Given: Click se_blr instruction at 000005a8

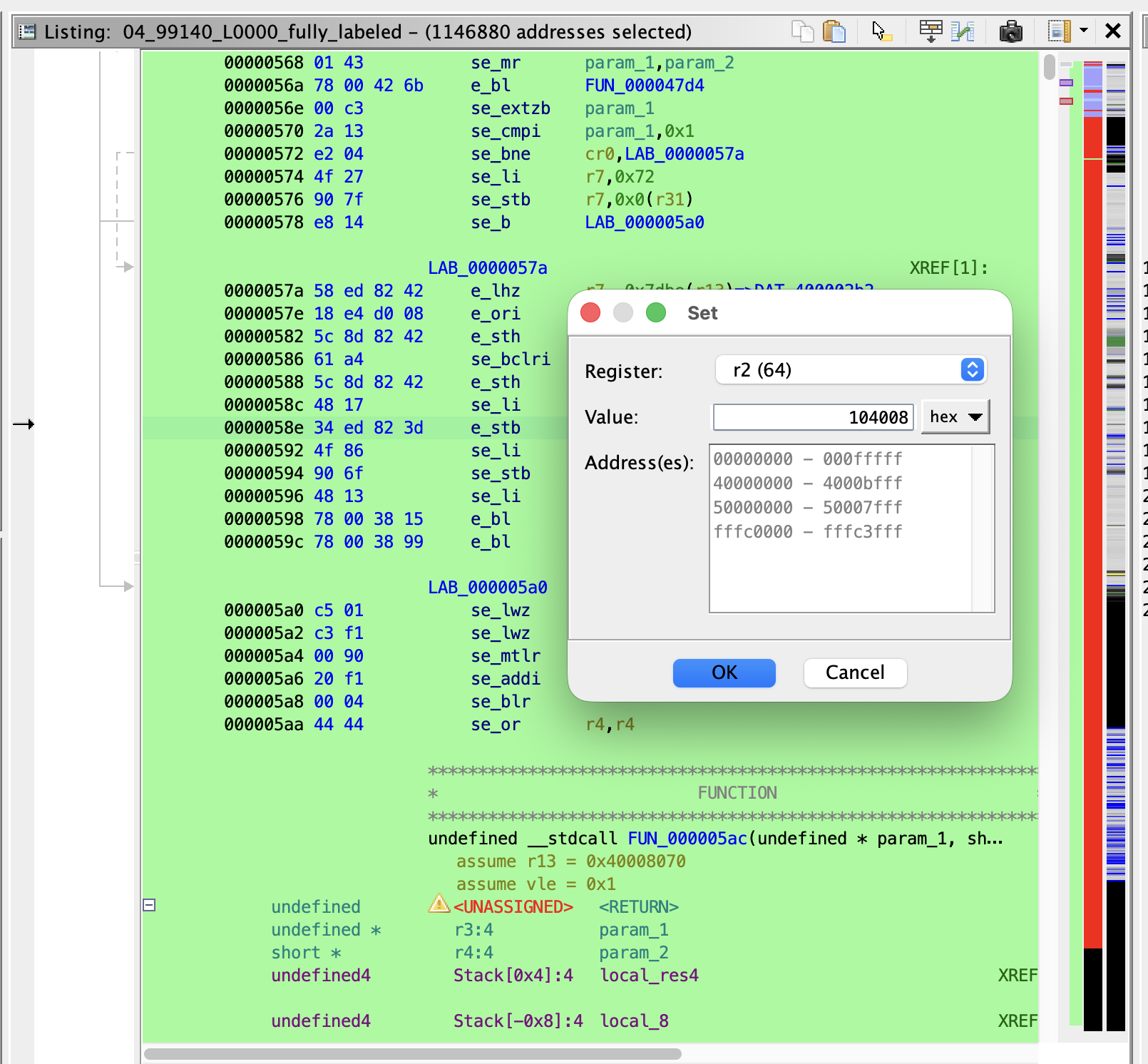Looking at the screenshot, I should (x=501, y=702).
